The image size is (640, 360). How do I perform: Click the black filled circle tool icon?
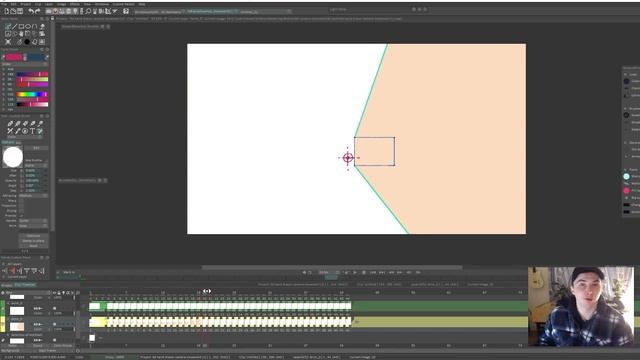(x=27, y=42)
